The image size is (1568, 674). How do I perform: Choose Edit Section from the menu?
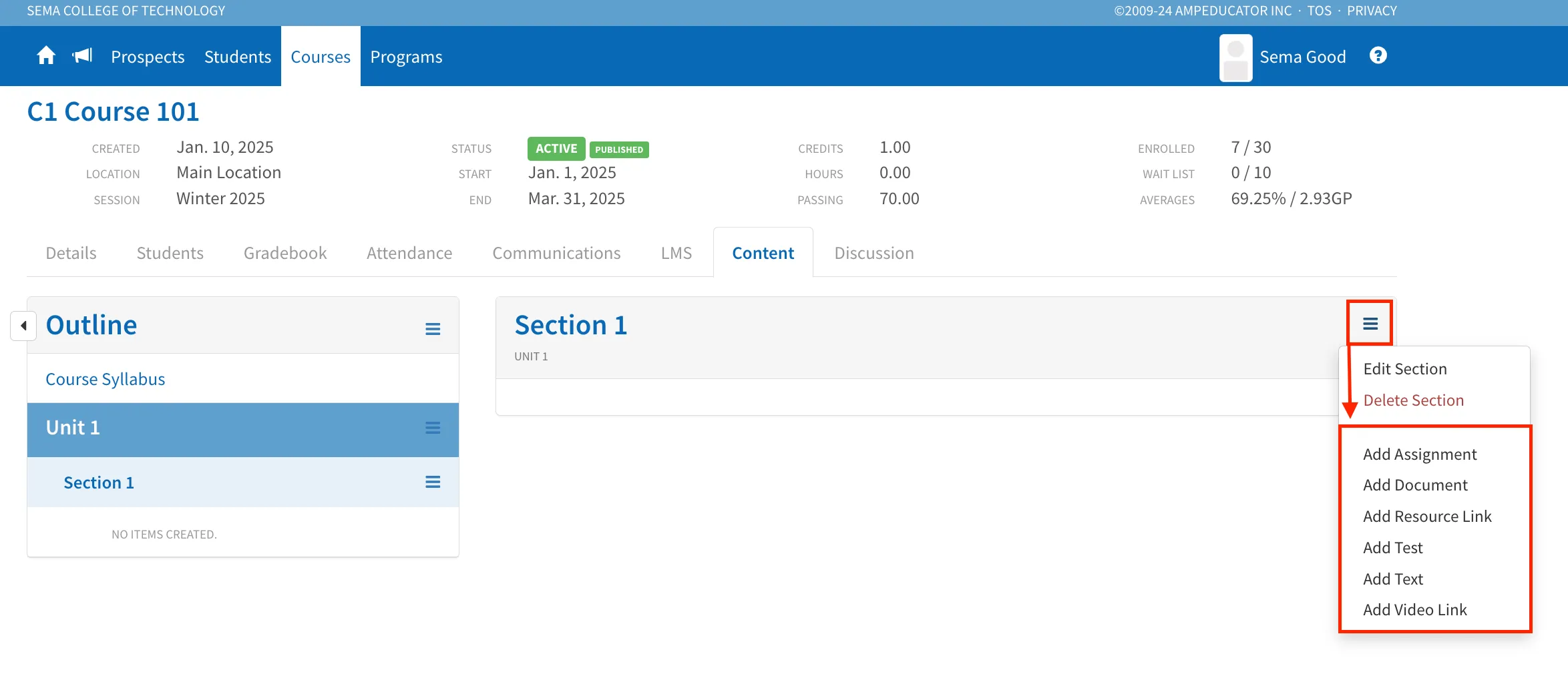pos(1405,369)
